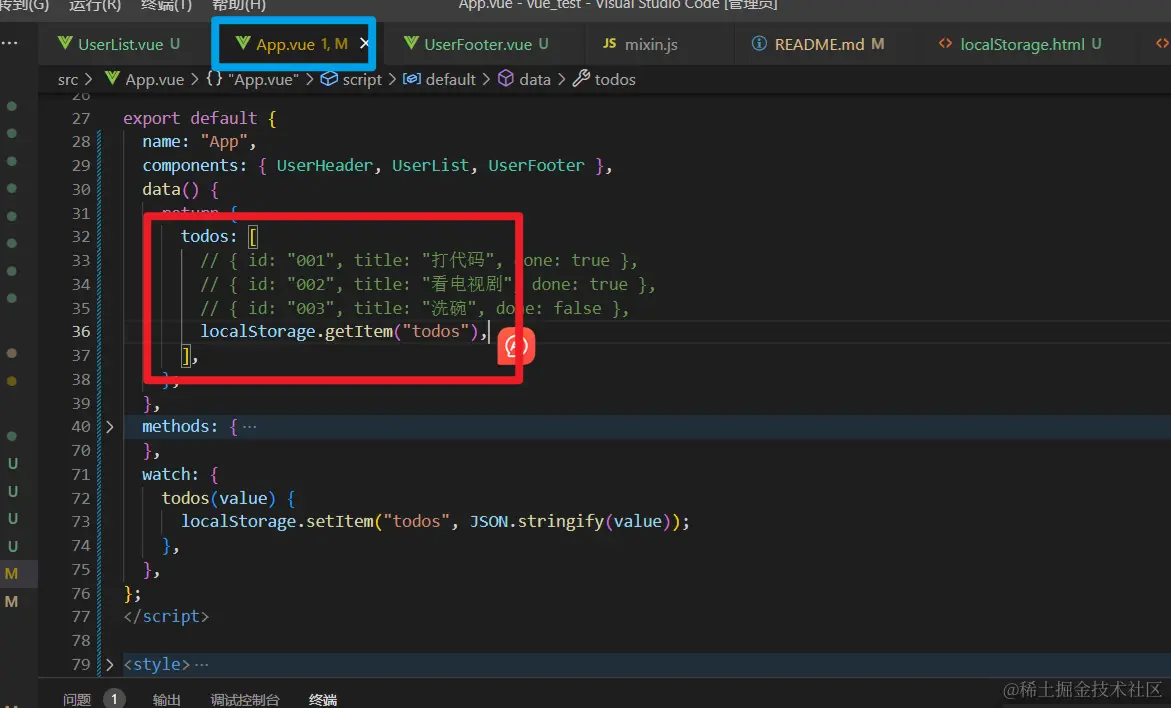
Task: Open the data breadcrumb
Action: (535, 79)
